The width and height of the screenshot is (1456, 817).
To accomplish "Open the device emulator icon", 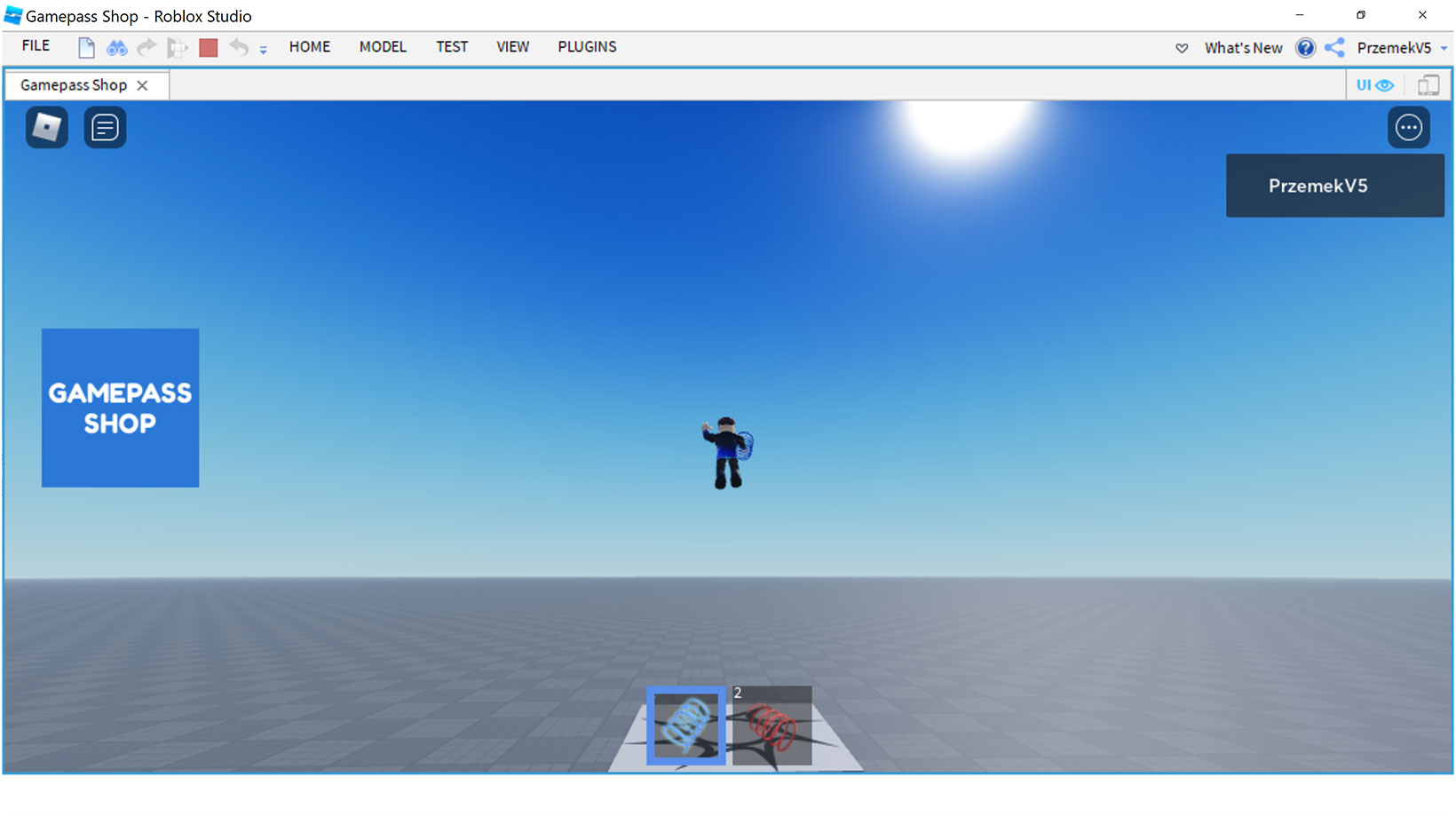I will [x=1428, y=85].
